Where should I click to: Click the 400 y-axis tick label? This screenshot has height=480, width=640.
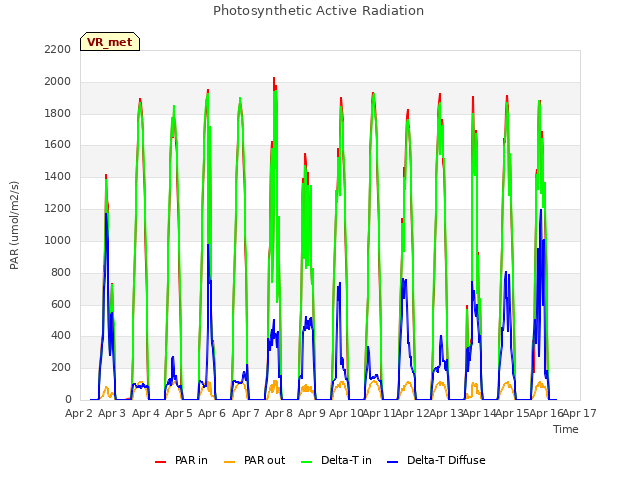click(x=61, y=336)
